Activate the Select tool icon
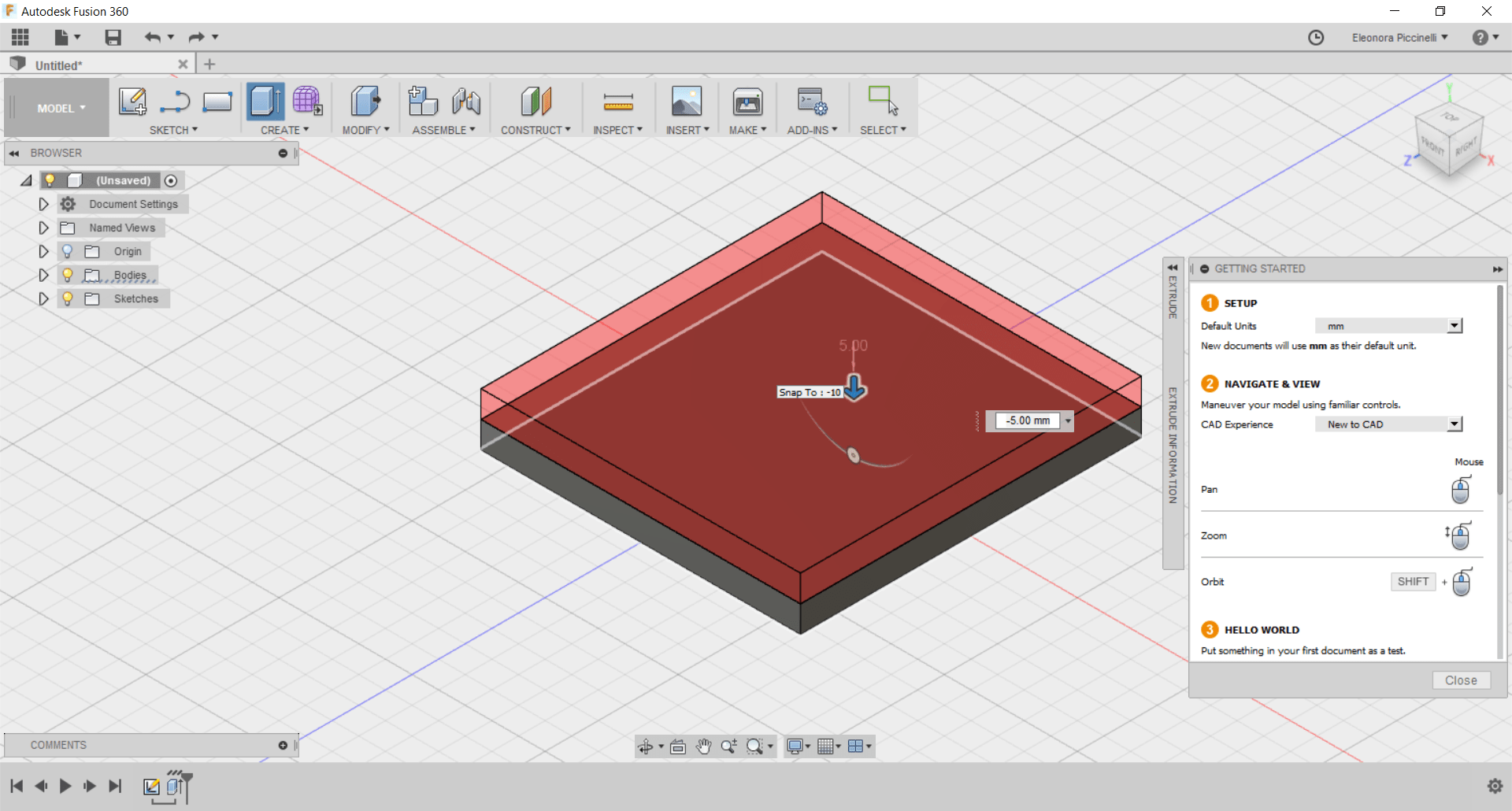Image resolution: width=1512 pixels, height=811 pixels. (883, 102)
